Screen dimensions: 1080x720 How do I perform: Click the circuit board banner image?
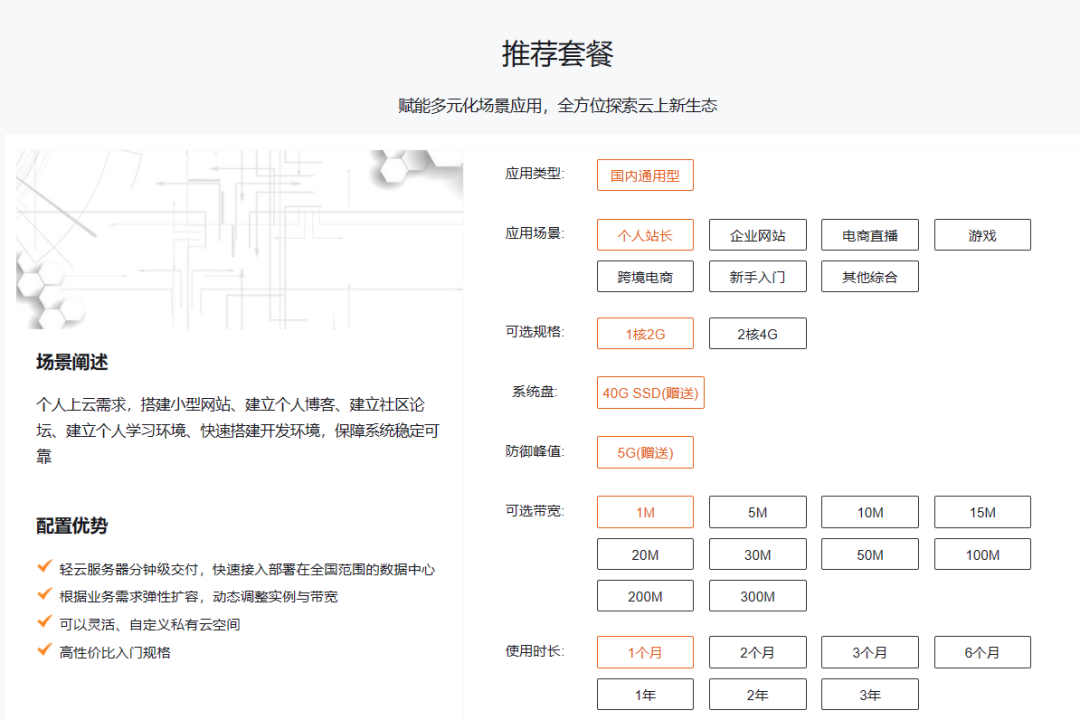tap(239, 239)
